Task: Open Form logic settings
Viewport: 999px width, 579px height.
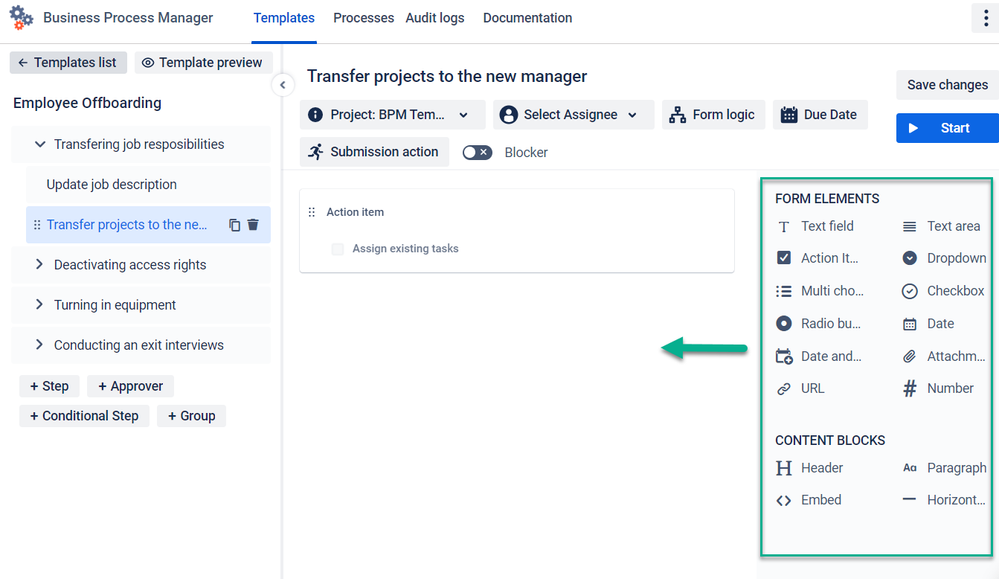Action: [x=714, y=115]
